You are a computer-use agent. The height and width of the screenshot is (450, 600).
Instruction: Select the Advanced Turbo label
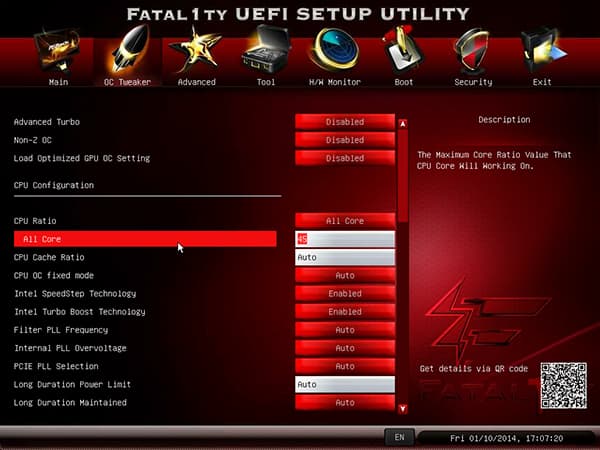47,122
